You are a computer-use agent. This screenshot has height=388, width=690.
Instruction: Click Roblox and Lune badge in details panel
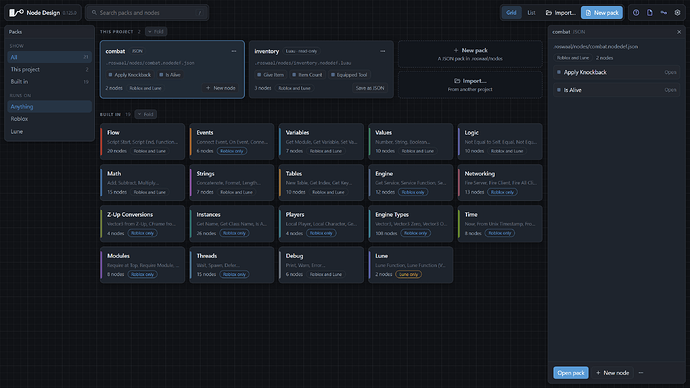click(573, 58)
